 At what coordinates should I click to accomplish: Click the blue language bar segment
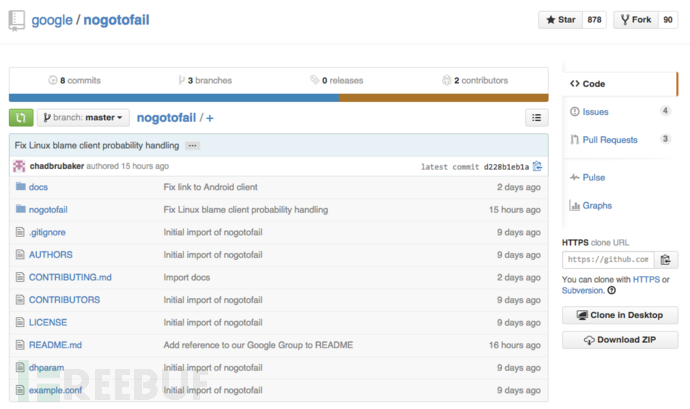pyautogui.click(x=174, y=98)
